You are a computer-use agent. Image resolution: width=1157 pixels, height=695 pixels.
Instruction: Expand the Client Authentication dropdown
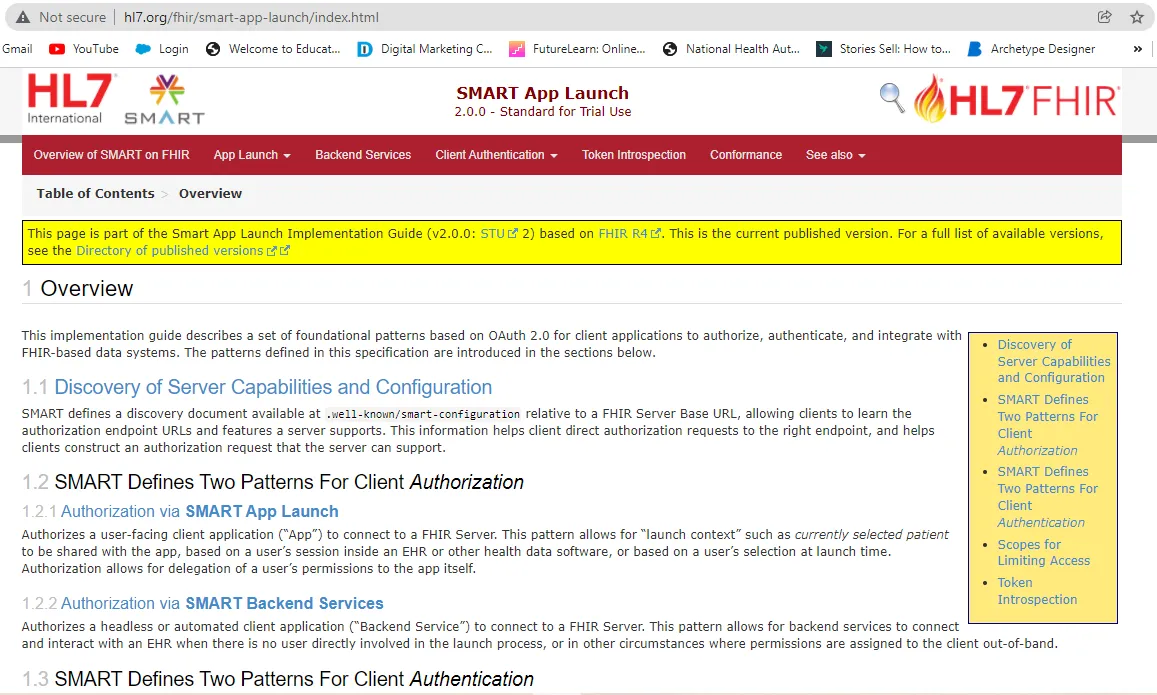click(x=496, y=155)
